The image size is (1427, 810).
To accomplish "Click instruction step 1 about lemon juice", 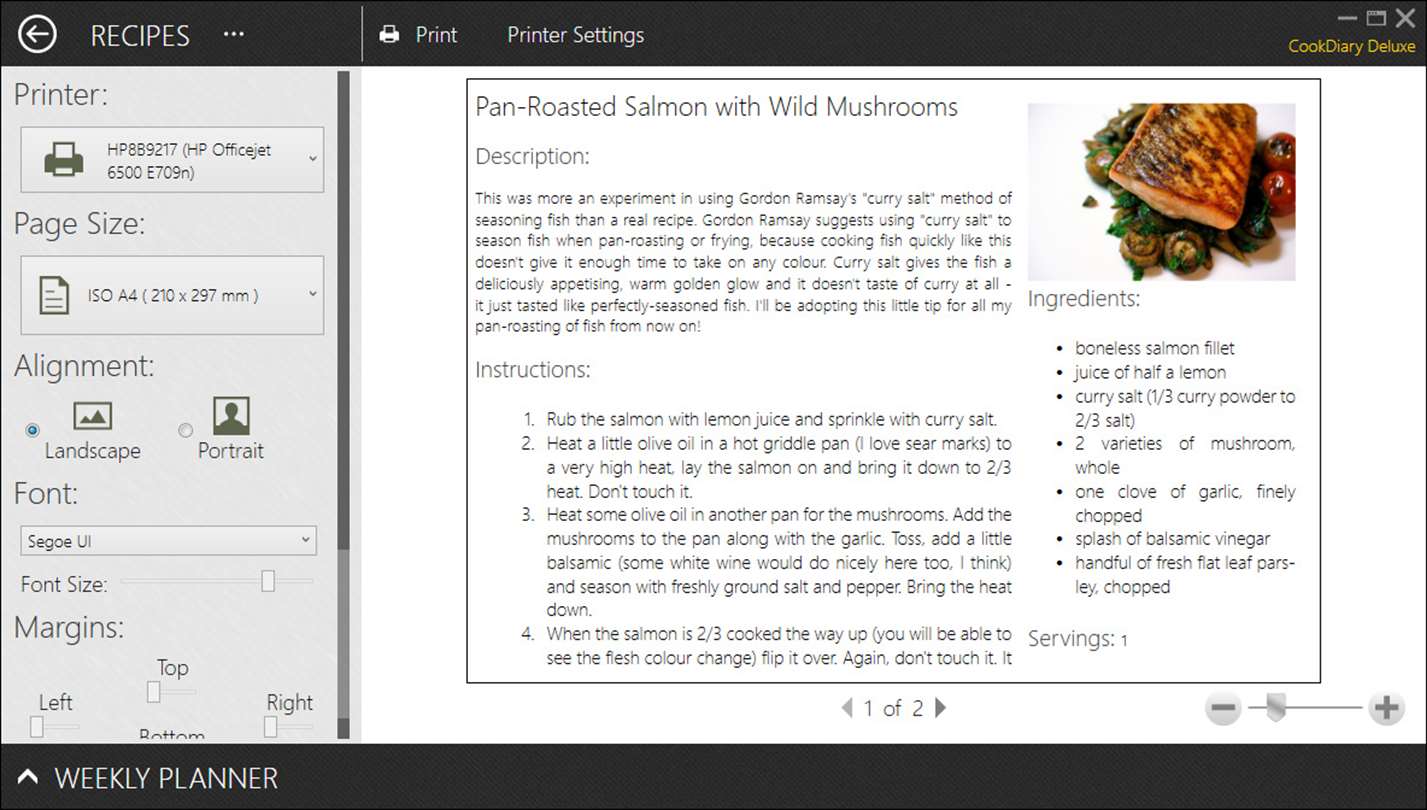I will coord(771,419).
